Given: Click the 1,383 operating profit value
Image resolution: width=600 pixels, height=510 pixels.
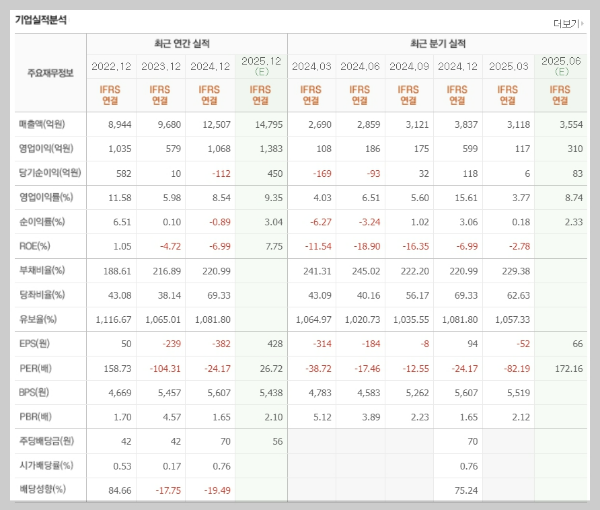Looking at the screenshot, I should [271, 149].
